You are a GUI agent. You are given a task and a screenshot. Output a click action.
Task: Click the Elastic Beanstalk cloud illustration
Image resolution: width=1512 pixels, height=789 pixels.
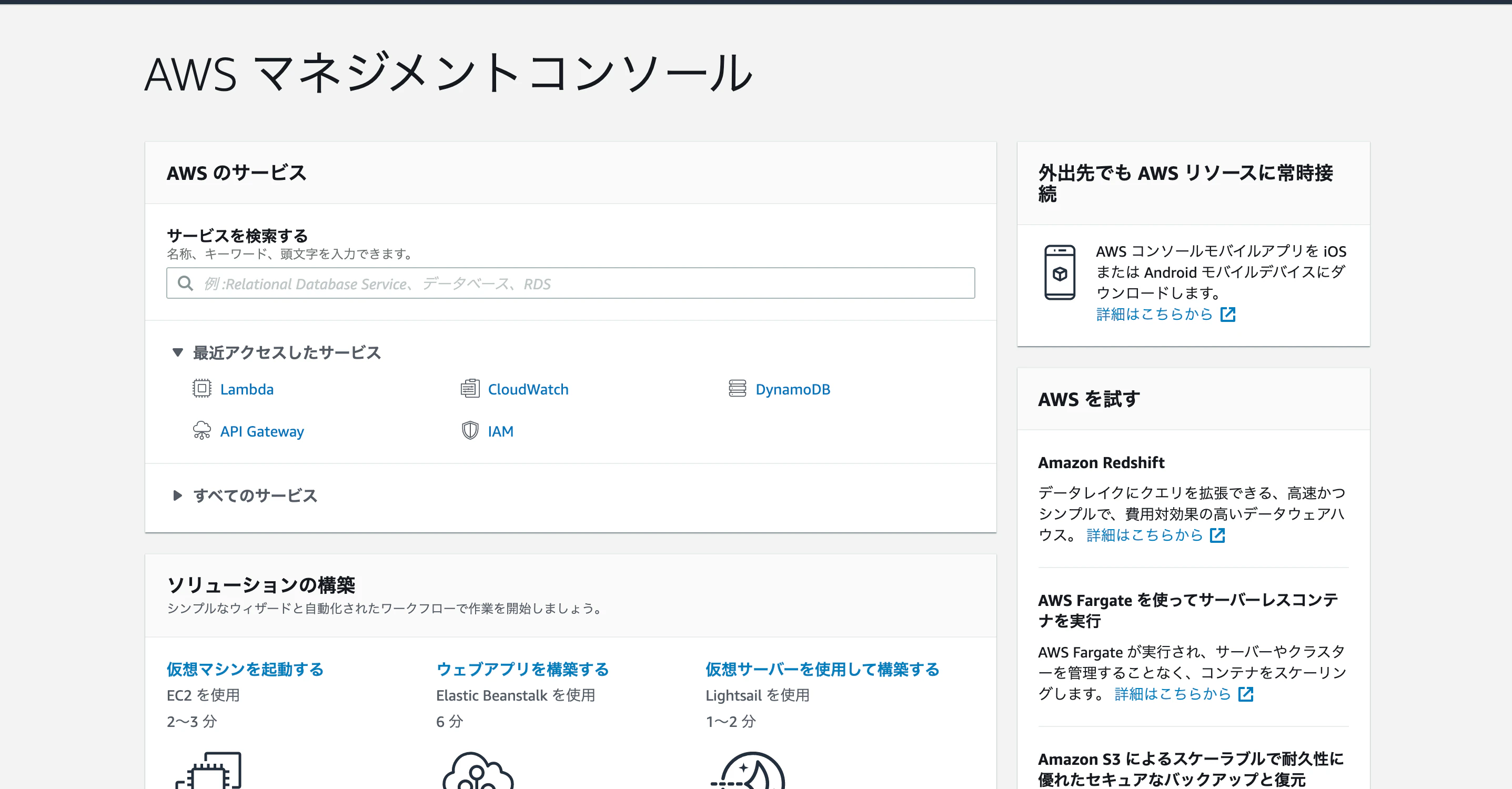coord(478,770)
